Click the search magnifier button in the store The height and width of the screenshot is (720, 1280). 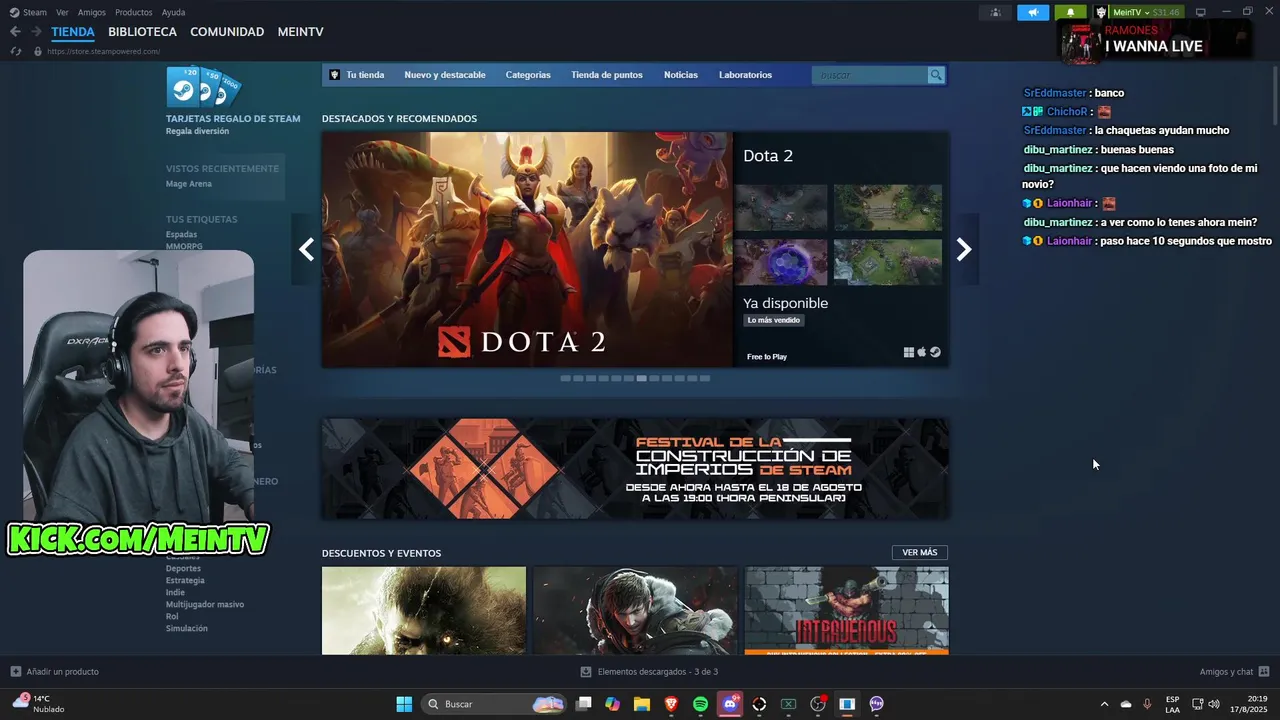936,75
